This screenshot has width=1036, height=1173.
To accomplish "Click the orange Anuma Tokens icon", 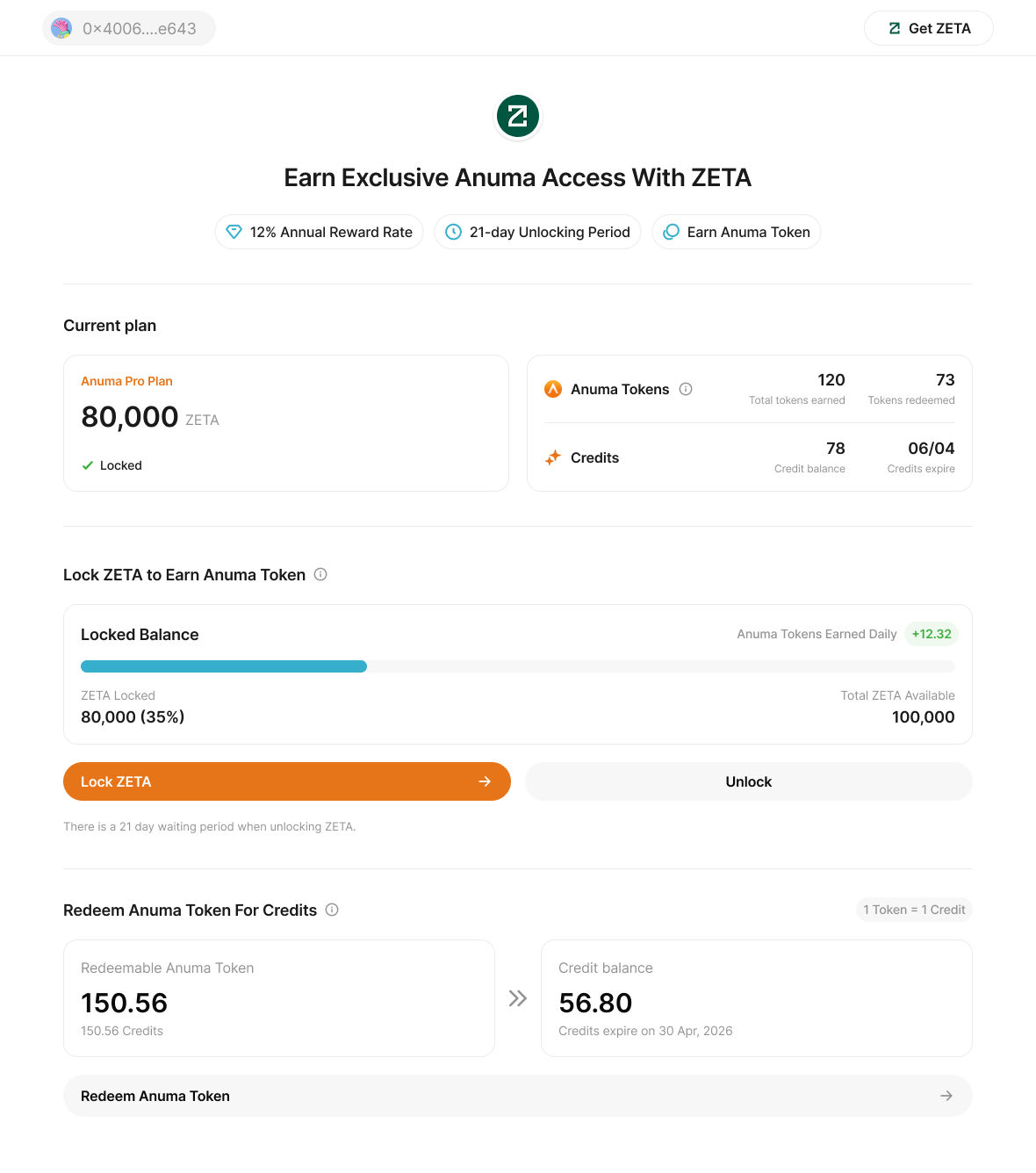I will pyautogui.click(x=553, y=389).
